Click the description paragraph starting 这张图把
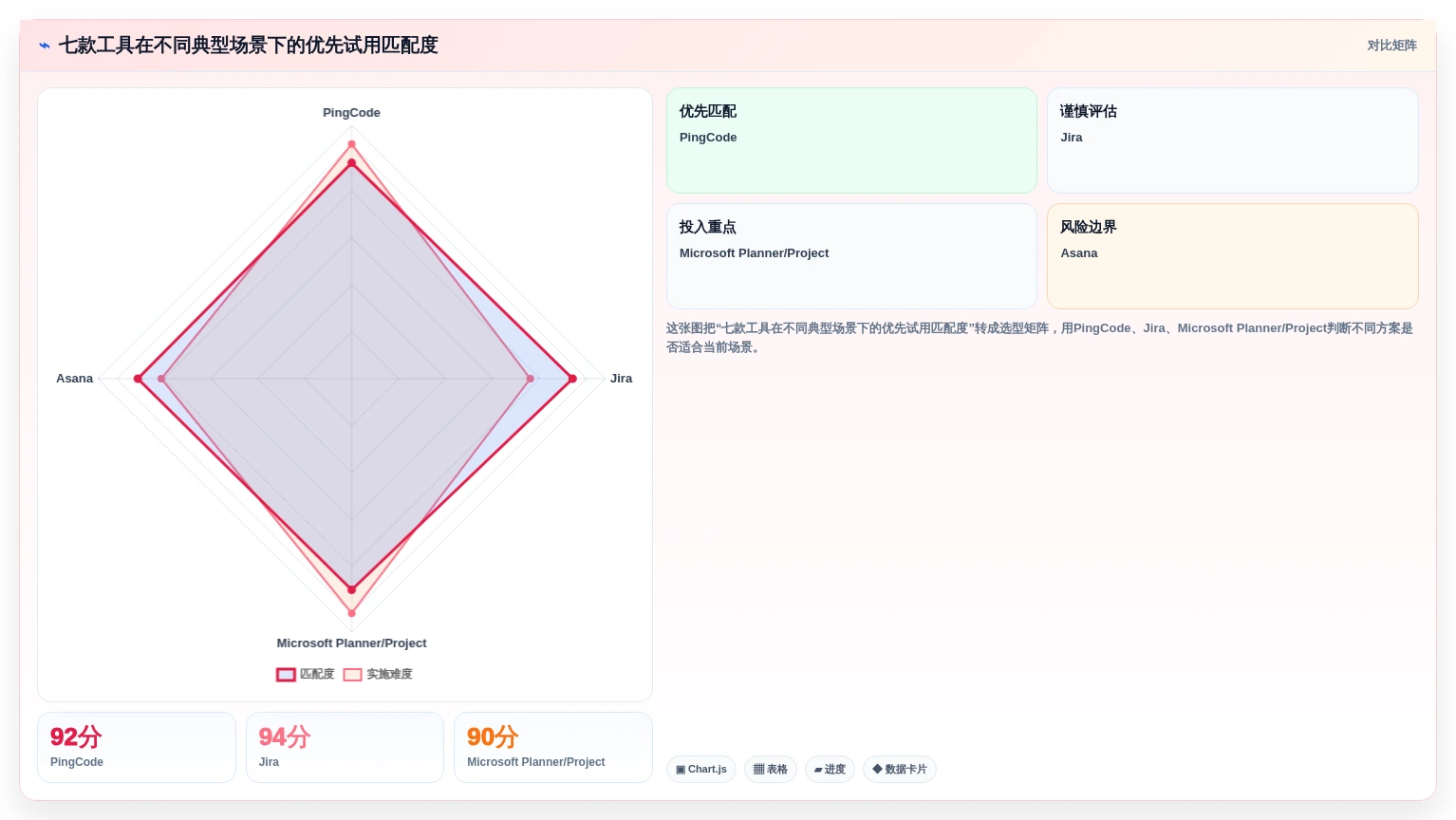 (1040, 338)
